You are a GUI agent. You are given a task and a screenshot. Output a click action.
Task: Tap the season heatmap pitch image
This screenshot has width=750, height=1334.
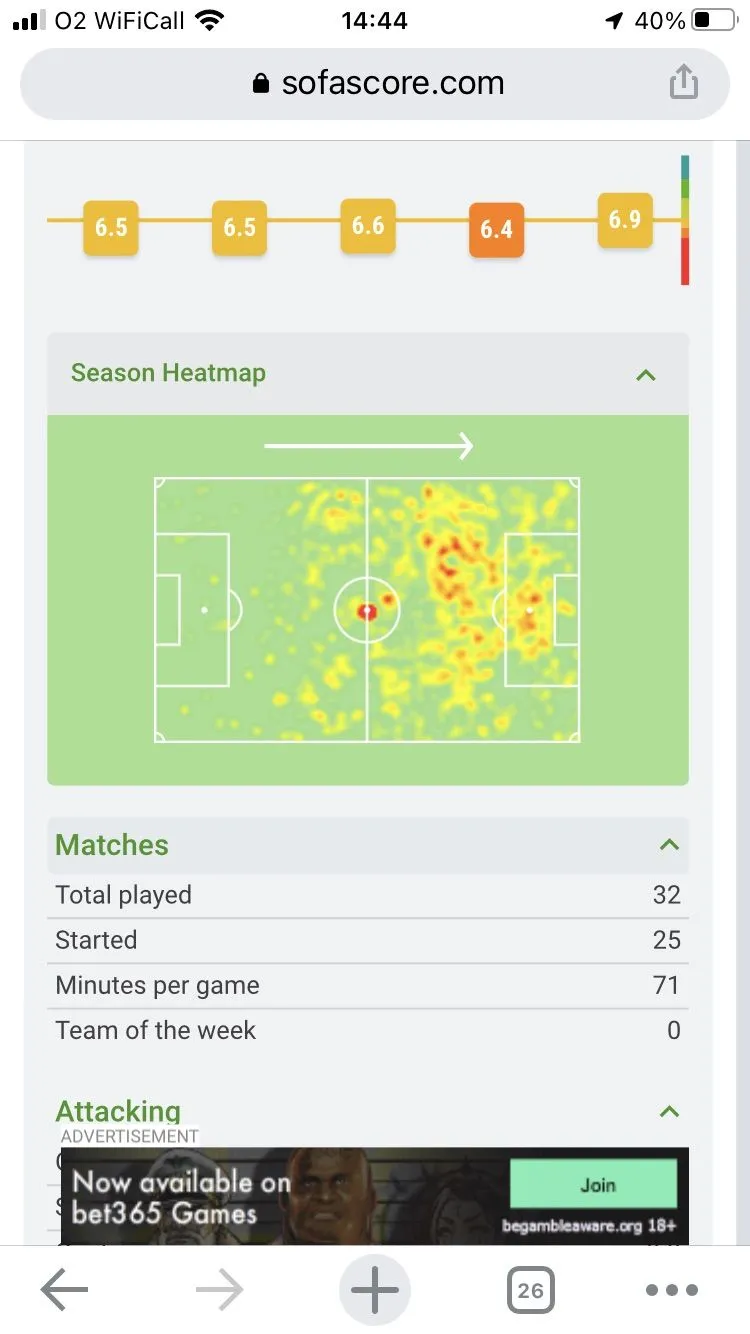click(367, 610)
